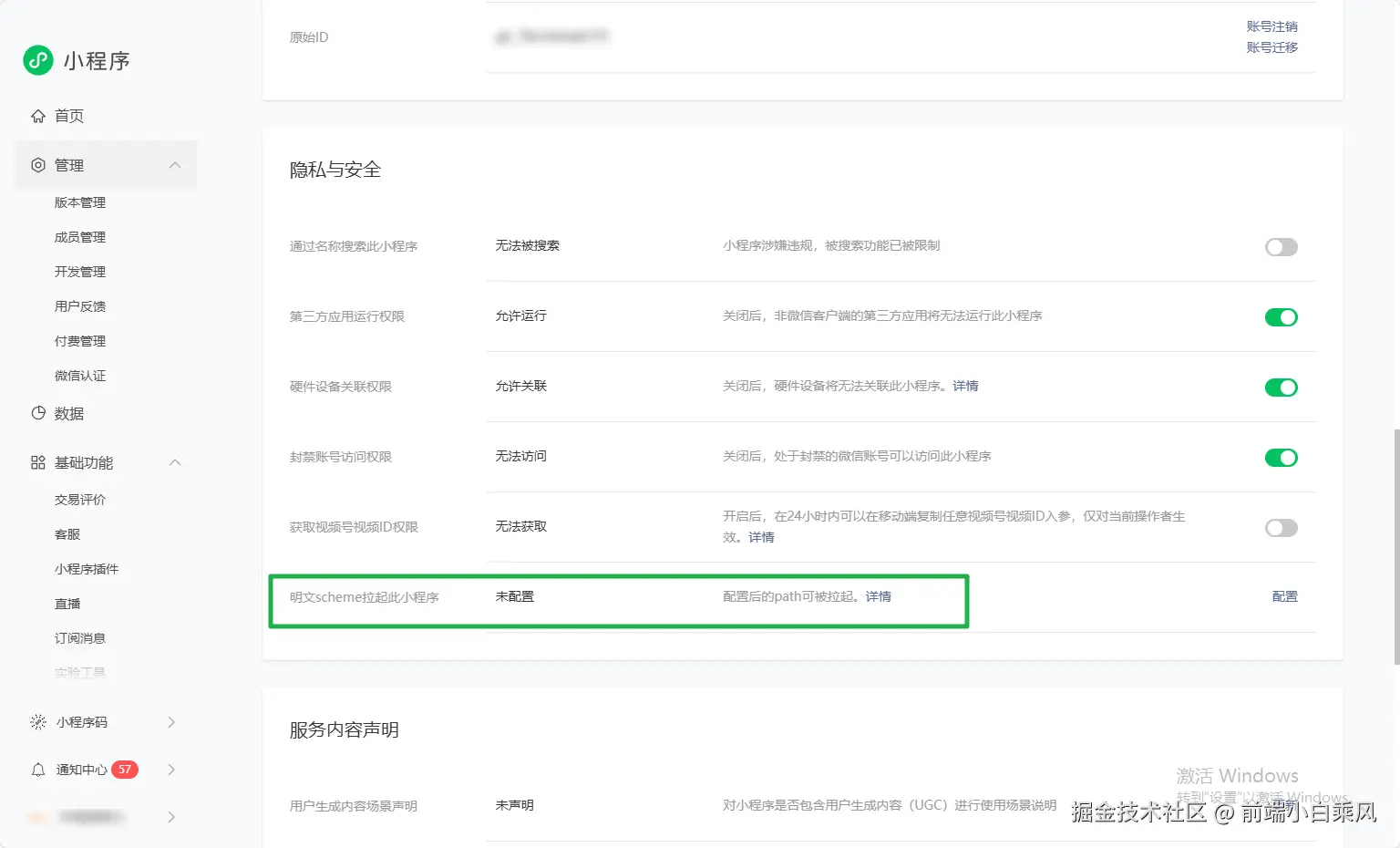Click the 账号迁移 link
The width and height of the screenshot is (1400, 848).
(x=1272, y=47)
